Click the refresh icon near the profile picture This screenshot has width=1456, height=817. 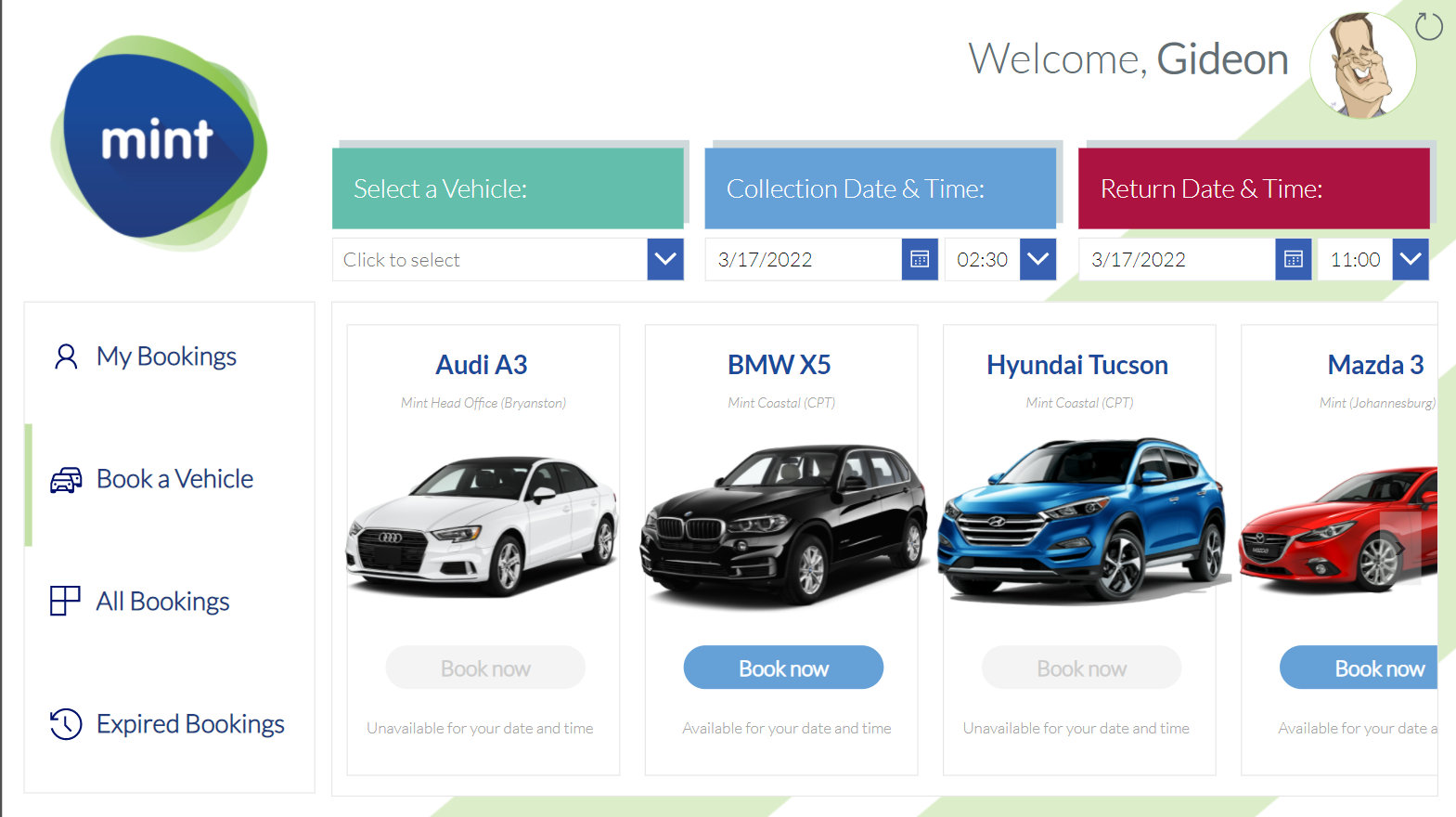click(x=1429, y=27)
